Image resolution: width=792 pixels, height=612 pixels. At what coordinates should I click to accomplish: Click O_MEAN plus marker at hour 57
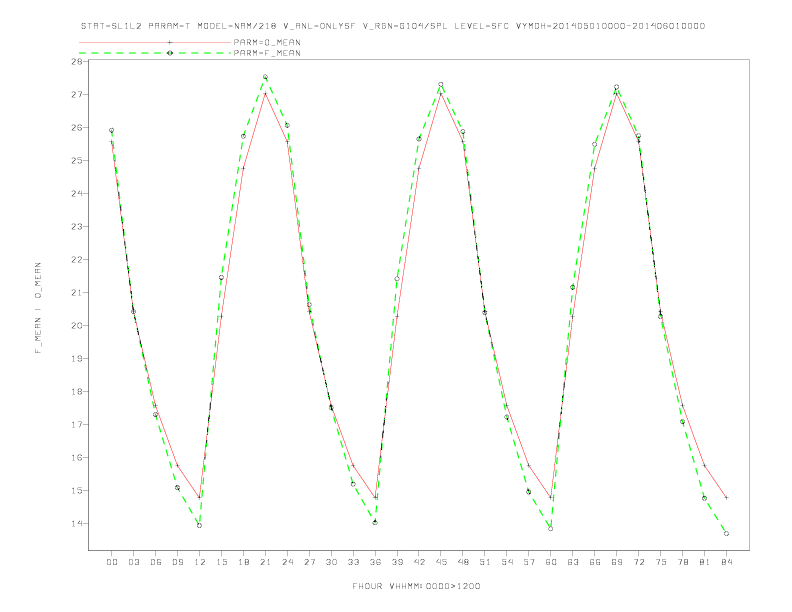pos(529,465)
